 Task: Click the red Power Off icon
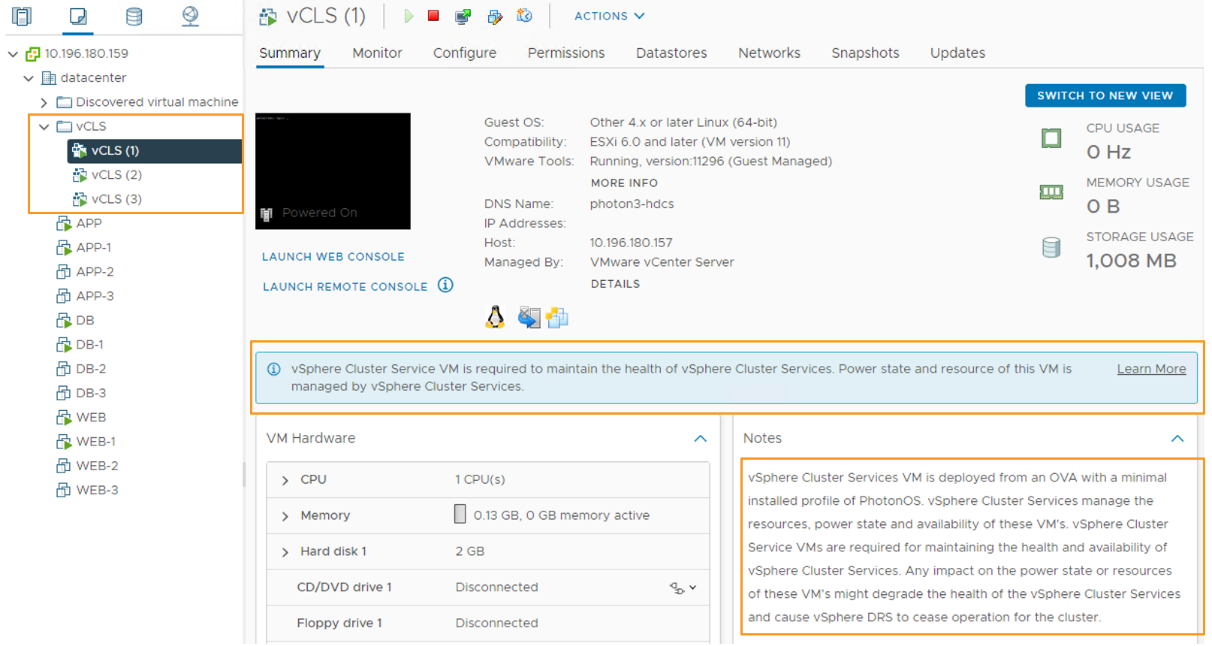coord(433,16)
